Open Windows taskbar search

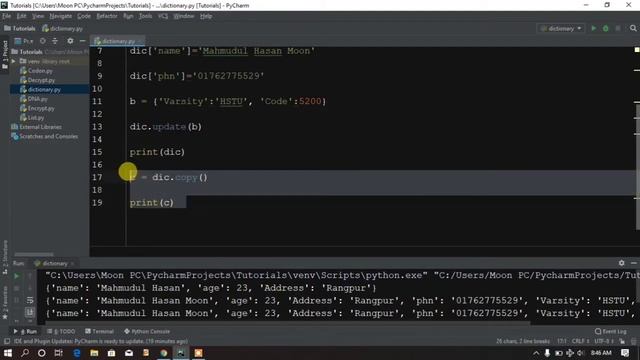click(x=25, y=353)
